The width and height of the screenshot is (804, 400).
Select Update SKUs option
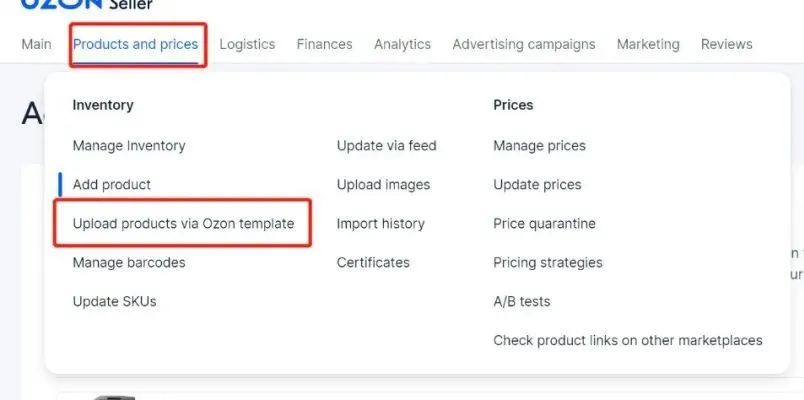pyautogui.click(x=114, y=302)
